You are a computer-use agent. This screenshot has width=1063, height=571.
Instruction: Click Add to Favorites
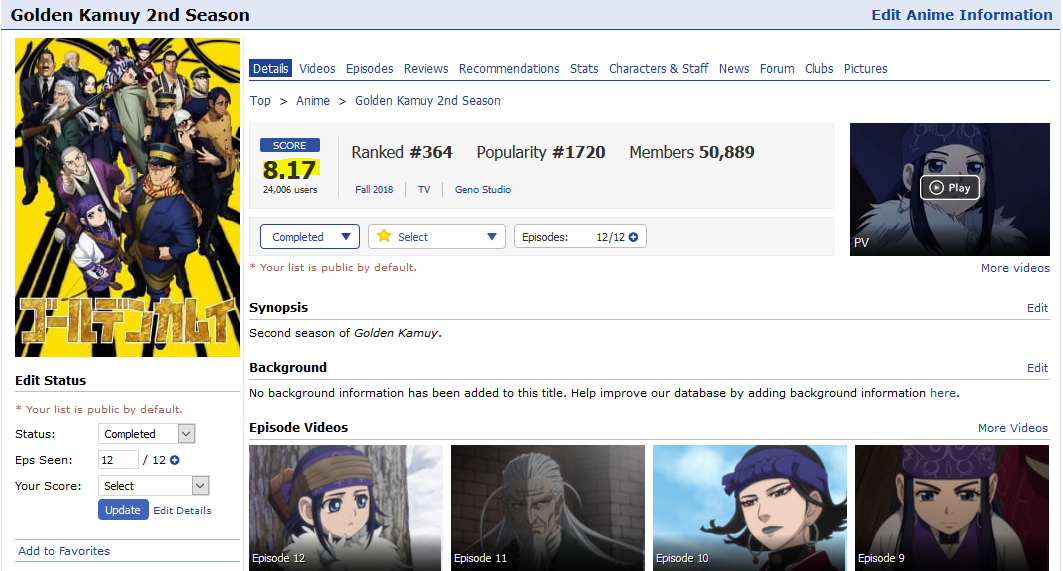click(64, 551)
